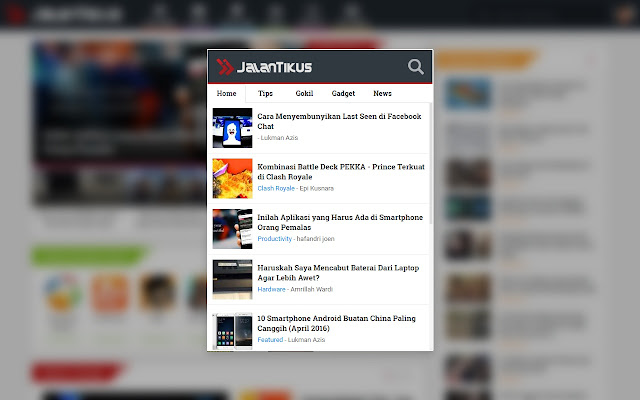Click the popup's vertical scrollbar
This screenshot has width=640, height=400.
click(x=431, y=163)
